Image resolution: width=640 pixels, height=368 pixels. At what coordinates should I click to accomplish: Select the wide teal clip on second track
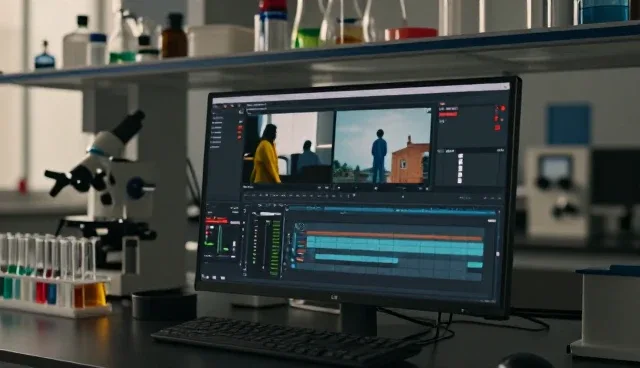[395, 246]
